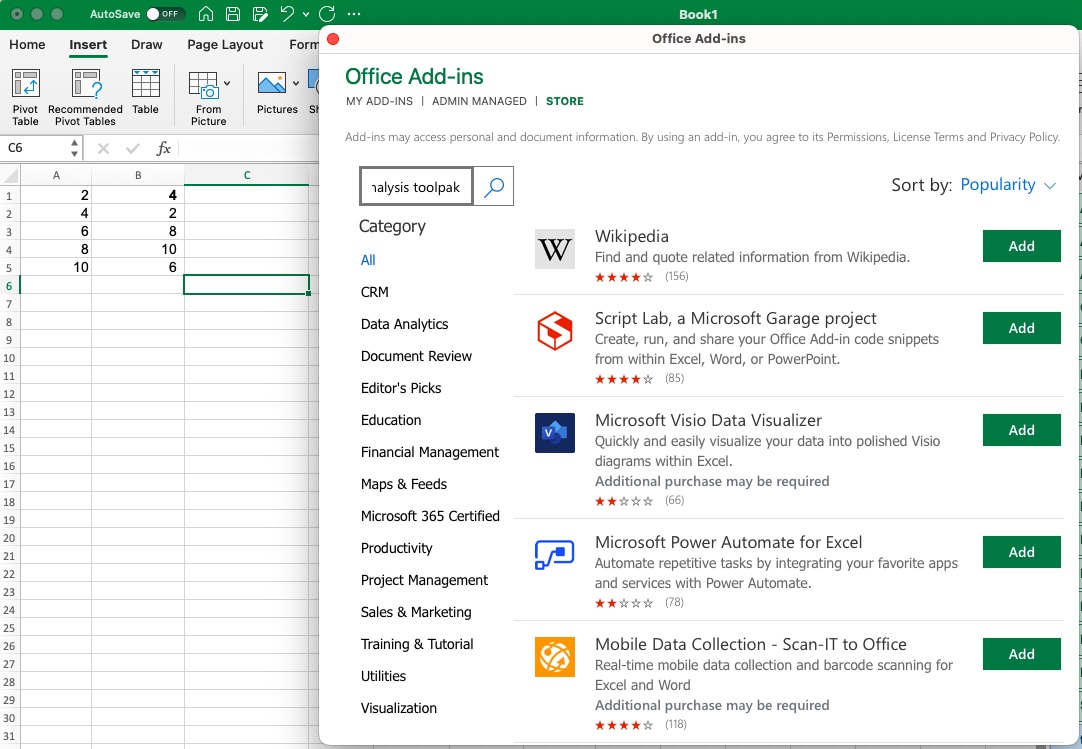
Task: Open the Draw ribbon tab
Action: click(x=147, y=44)
